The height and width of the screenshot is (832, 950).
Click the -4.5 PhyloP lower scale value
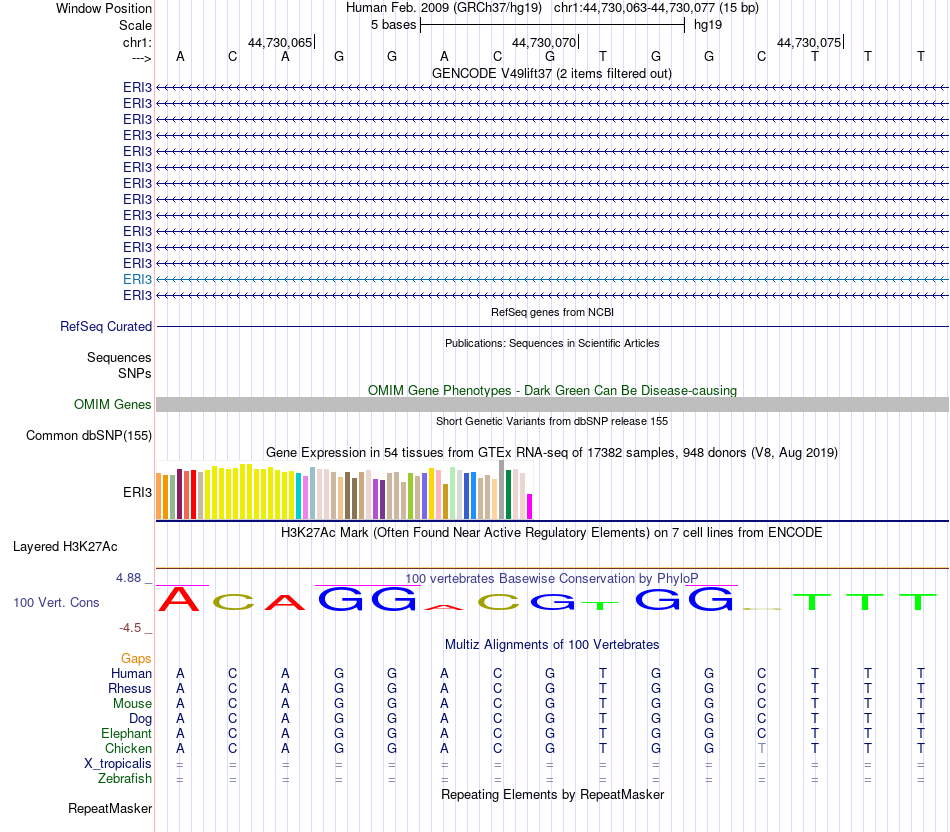130,628
